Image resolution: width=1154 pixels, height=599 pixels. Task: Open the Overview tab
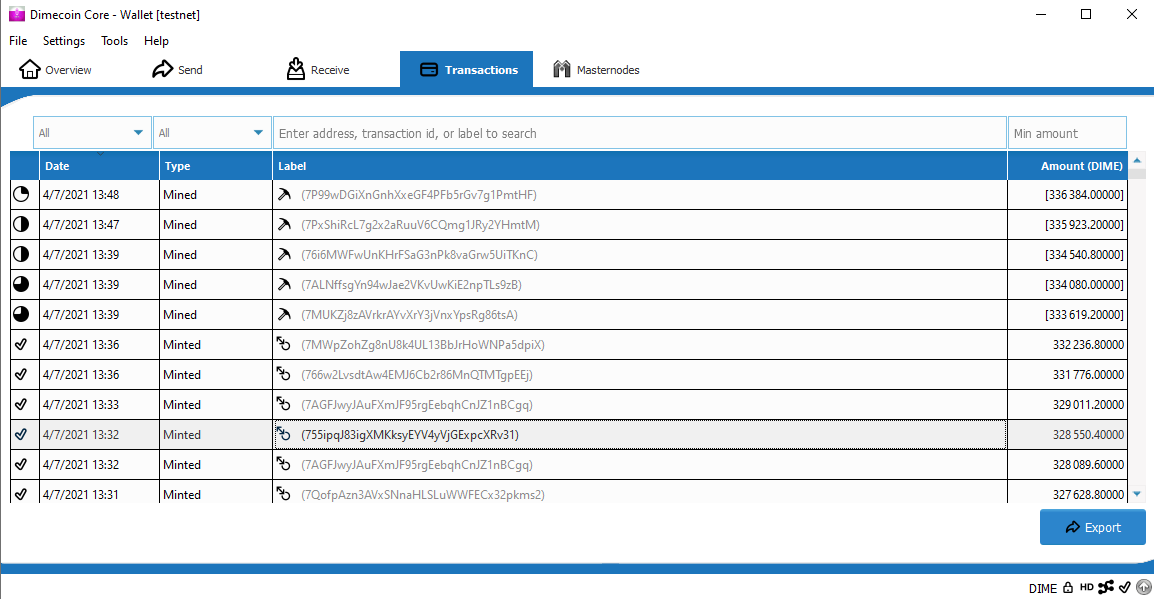[x=55, y=70]
